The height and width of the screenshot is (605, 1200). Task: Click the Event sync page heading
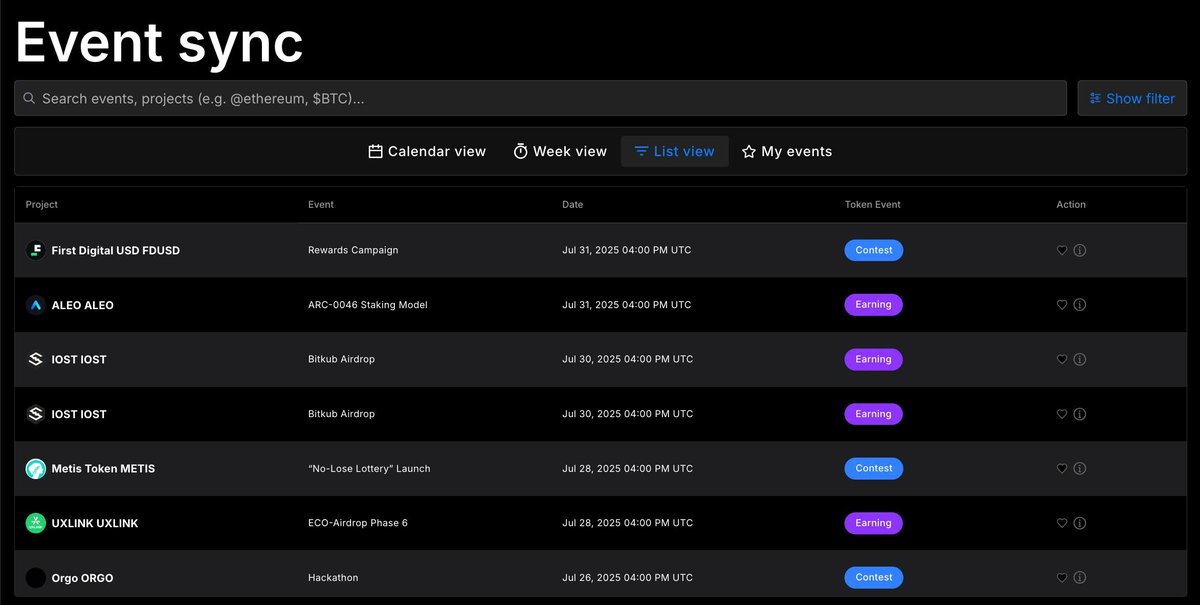coord(160,42)
